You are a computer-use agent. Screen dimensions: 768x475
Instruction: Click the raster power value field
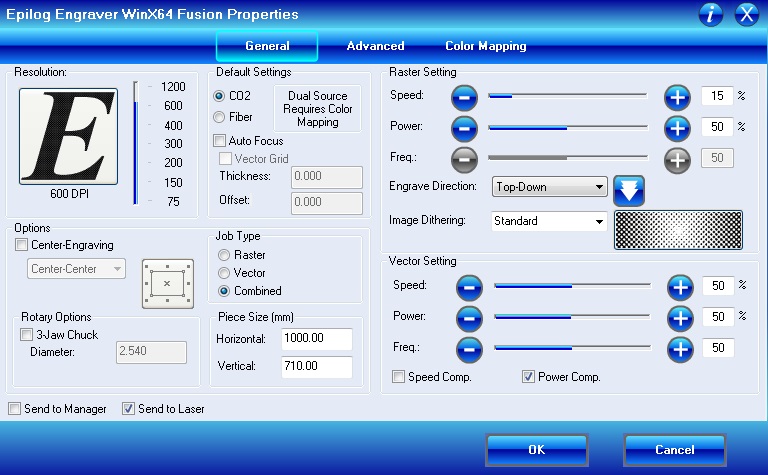[x=717, y=127]
